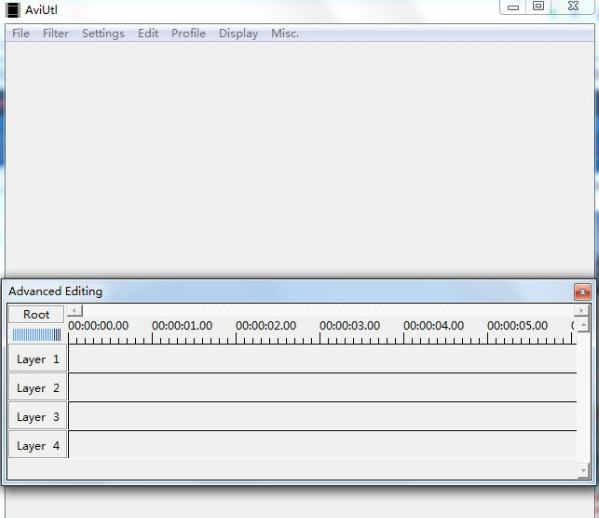
Task: Open the Root scene dropdown
Action: [36, 314]
